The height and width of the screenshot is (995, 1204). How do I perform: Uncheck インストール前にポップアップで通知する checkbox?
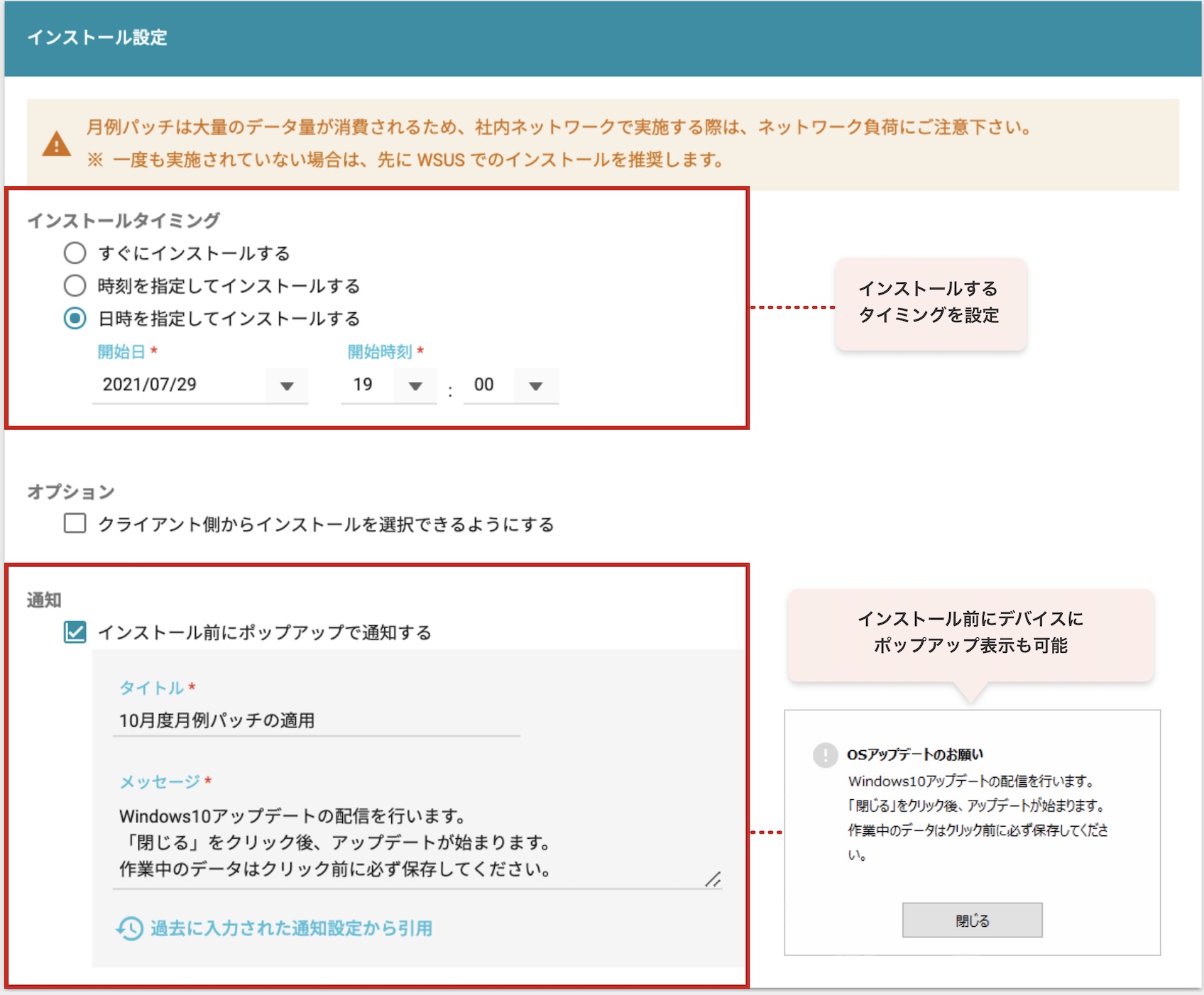75,632
